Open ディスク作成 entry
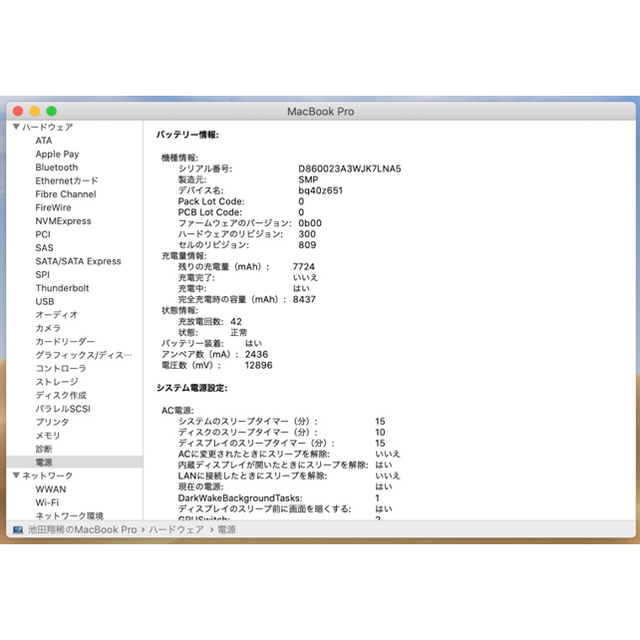Image resolution: width=640 pixels, height=640 pixels. 61,395
